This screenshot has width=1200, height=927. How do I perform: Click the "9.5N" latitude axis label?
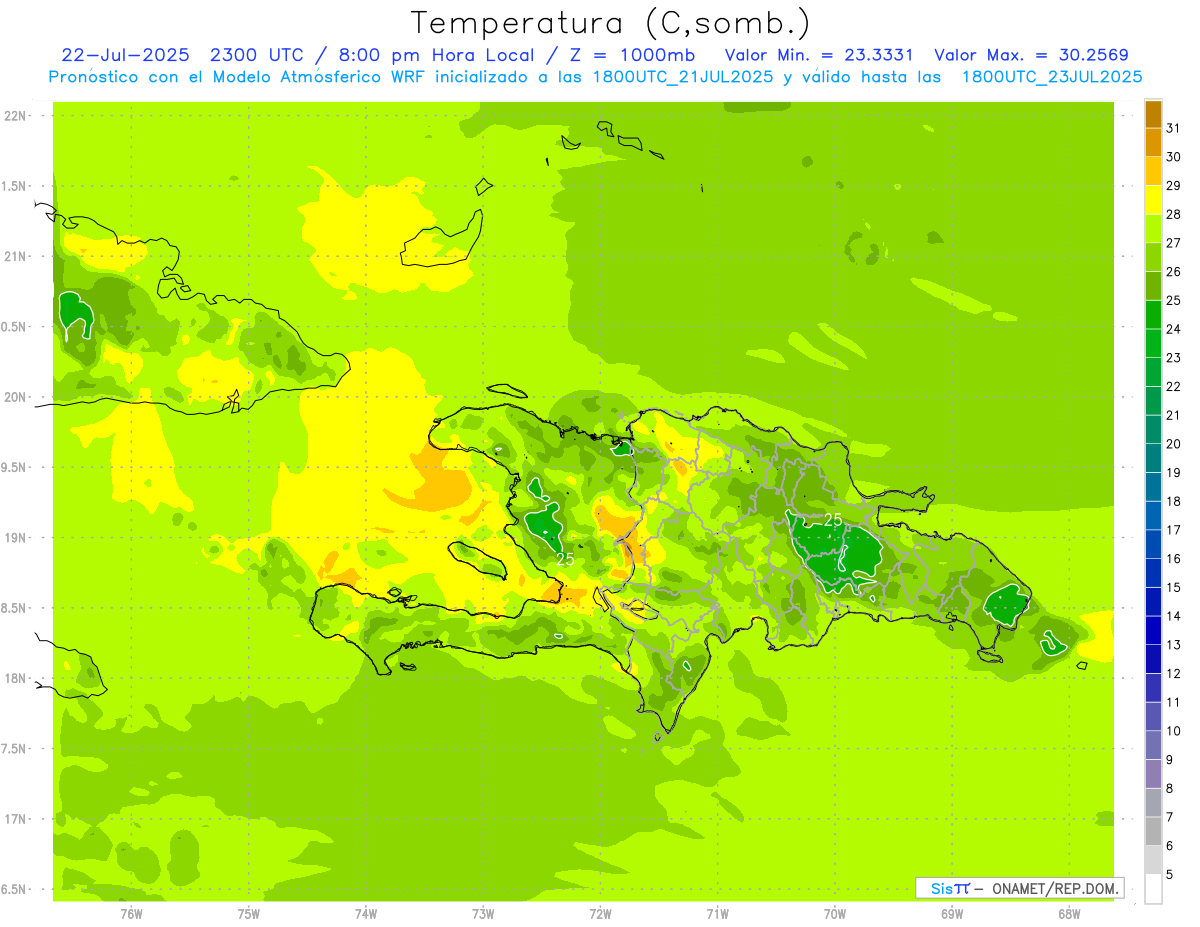[x=15, y=467]
